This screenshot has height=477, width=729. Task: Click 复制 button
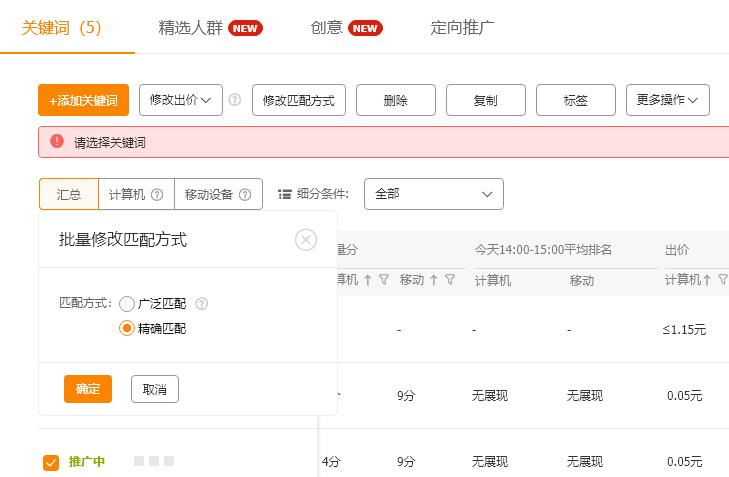point(485,100)
